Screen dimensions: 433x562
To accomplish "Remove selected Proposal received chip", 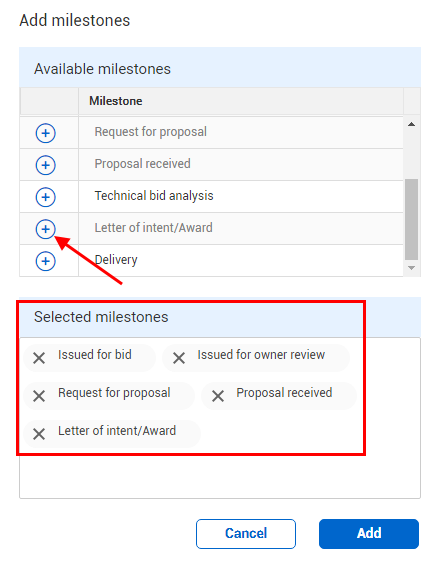I will click(x=218, y=396).
